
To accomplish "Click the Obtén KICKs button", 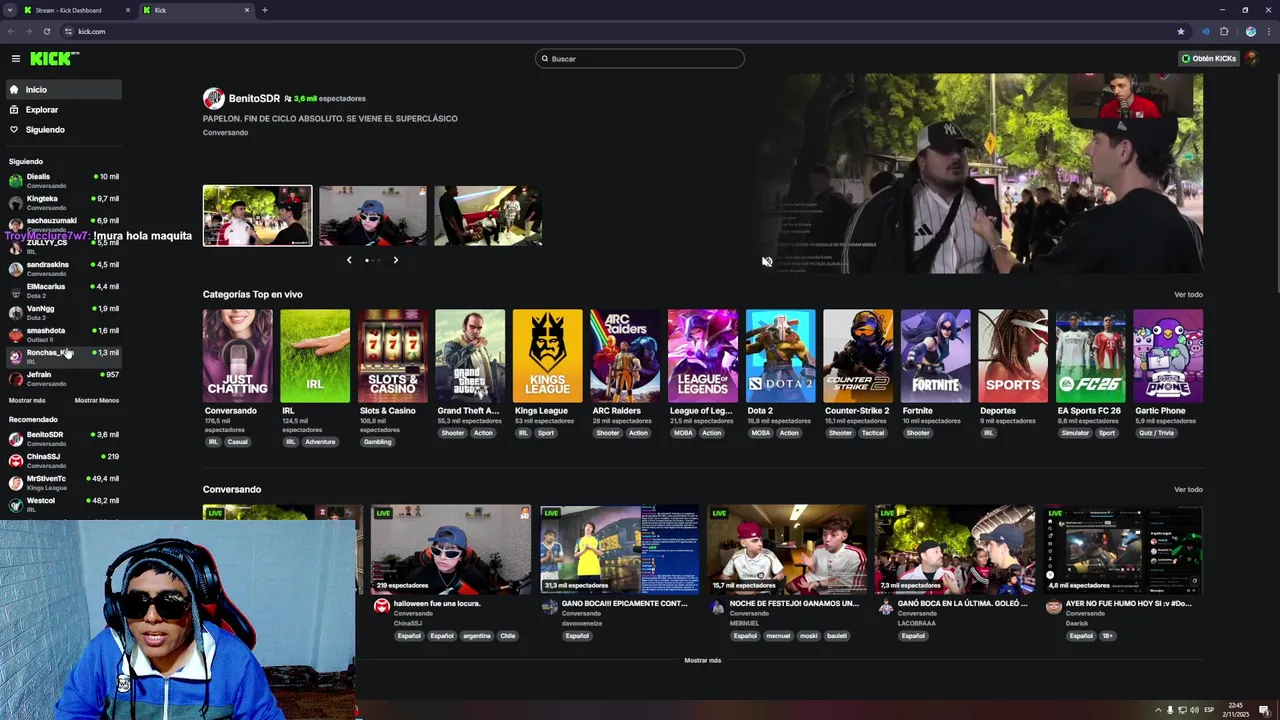I will coord(1208,58).
